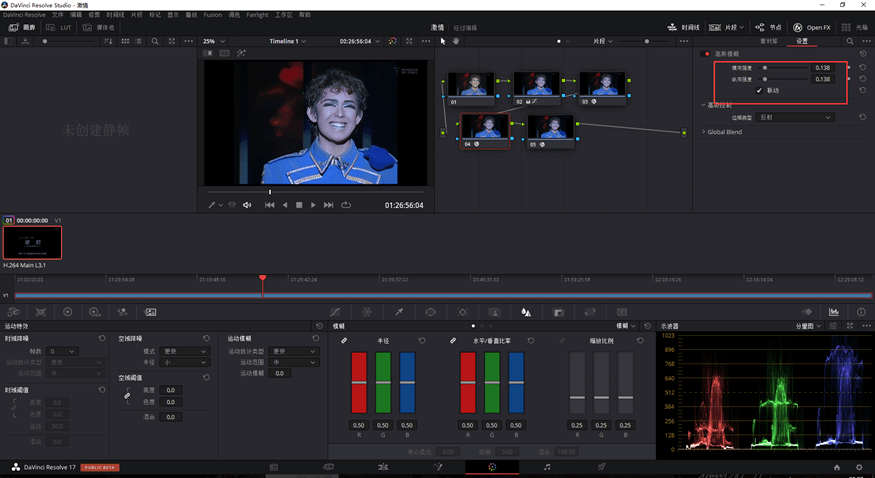Click the project settings gear icon

click(x=858, y=467)
